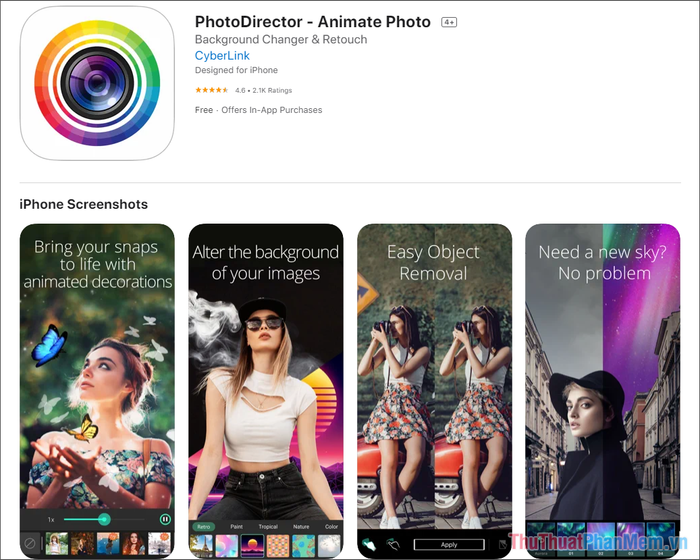Click the 'Background Changer & Retouch' subtitle
700x560 pixels.
coord(281,39)
